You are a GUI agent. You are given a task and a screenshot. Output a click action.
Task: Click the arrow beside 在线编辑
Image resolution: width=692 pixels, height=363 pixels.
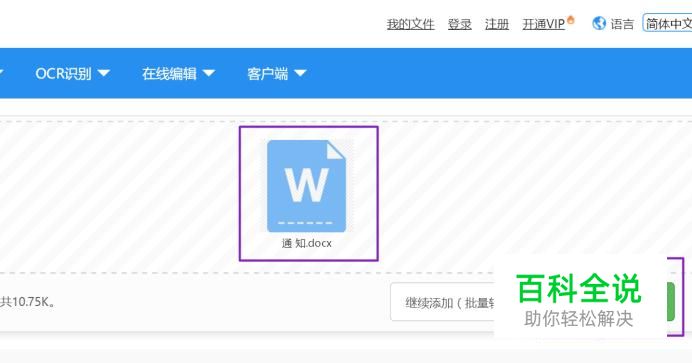(209, 73)
